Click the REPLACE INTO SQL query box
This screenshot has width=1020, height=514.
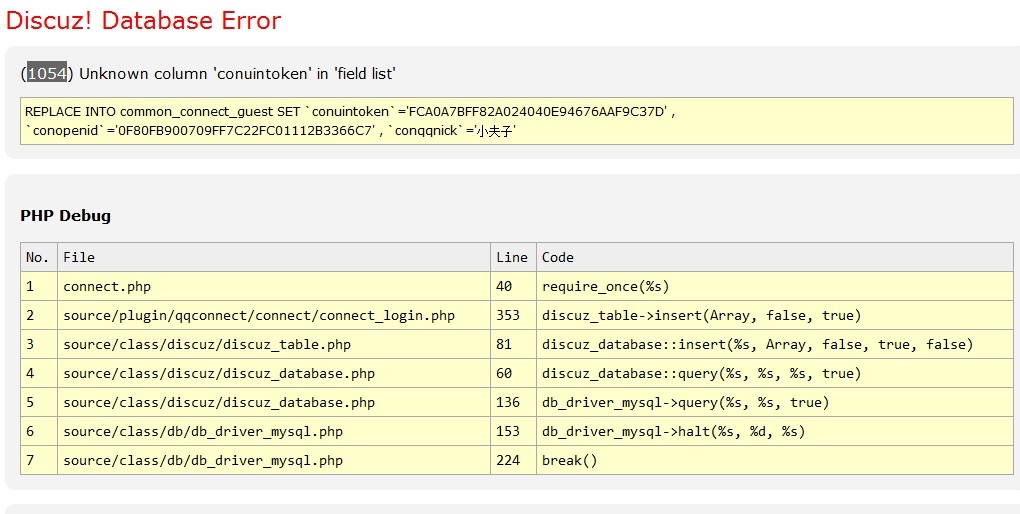point(516,121)
